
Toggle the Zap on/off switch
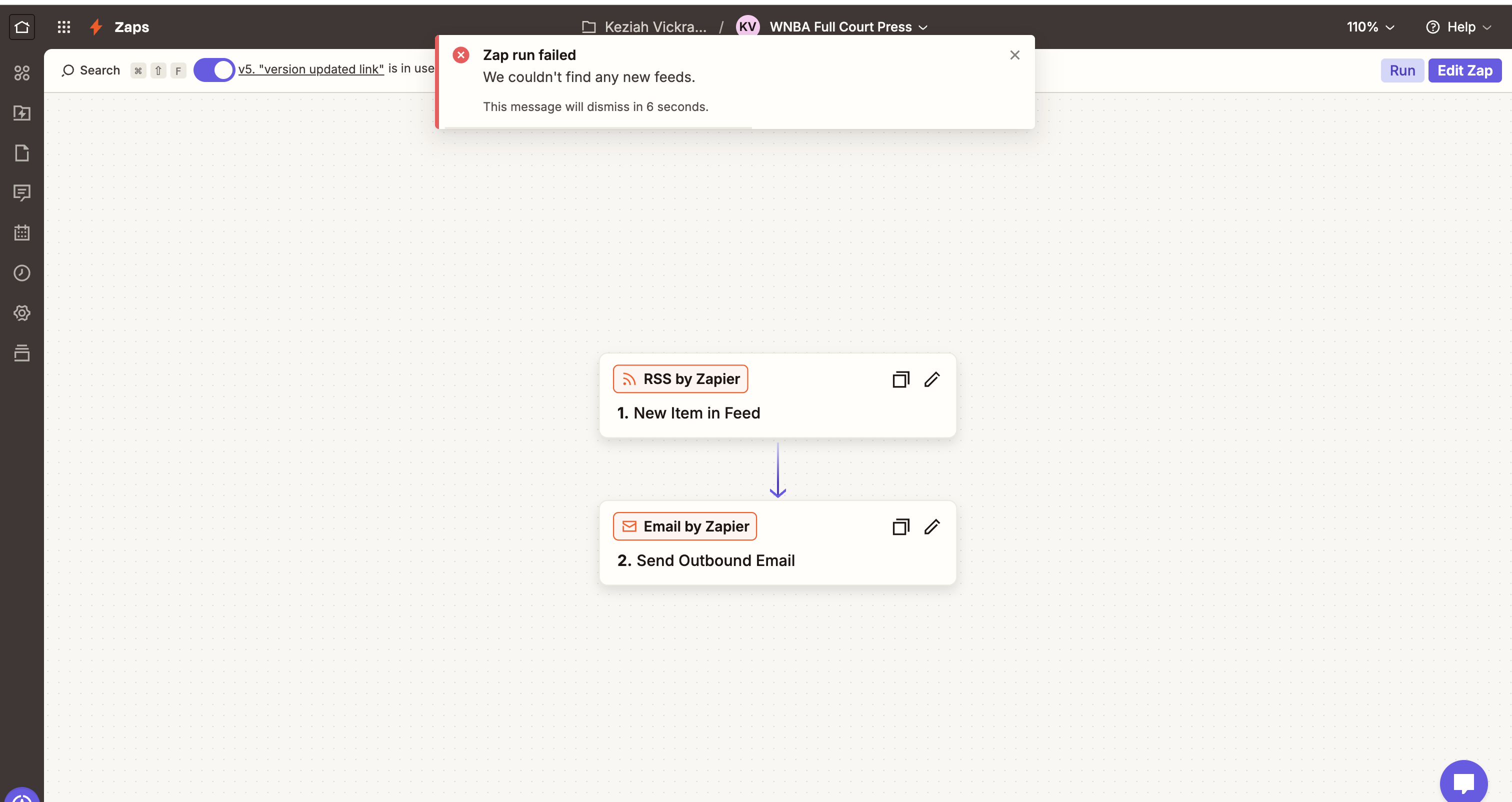(214, 70)
